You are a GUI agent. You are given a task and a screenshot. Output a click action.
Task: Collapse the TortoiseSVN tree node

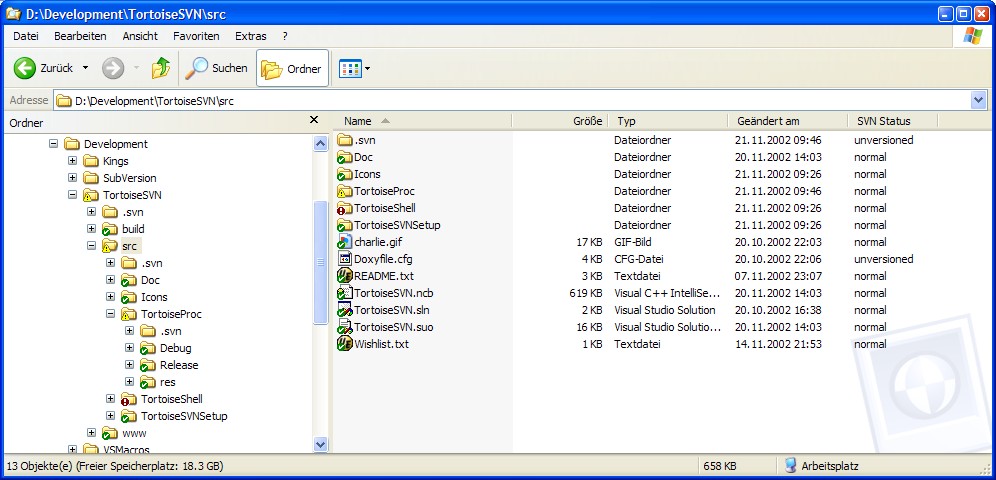tap(72, 195)
